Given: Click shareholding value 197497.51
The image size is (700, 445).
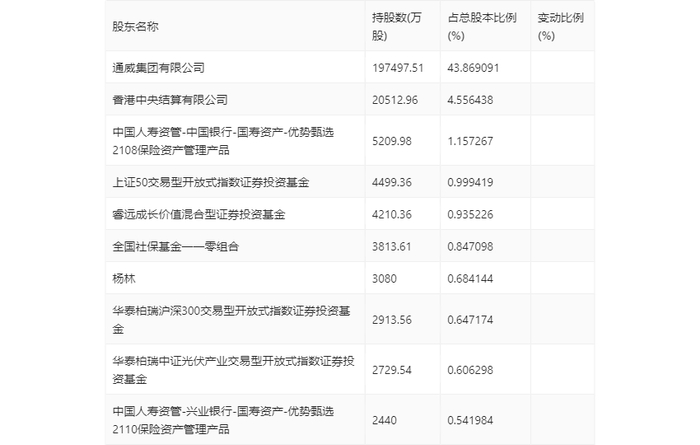Looking at the screenshot, I should coord(398,68).
